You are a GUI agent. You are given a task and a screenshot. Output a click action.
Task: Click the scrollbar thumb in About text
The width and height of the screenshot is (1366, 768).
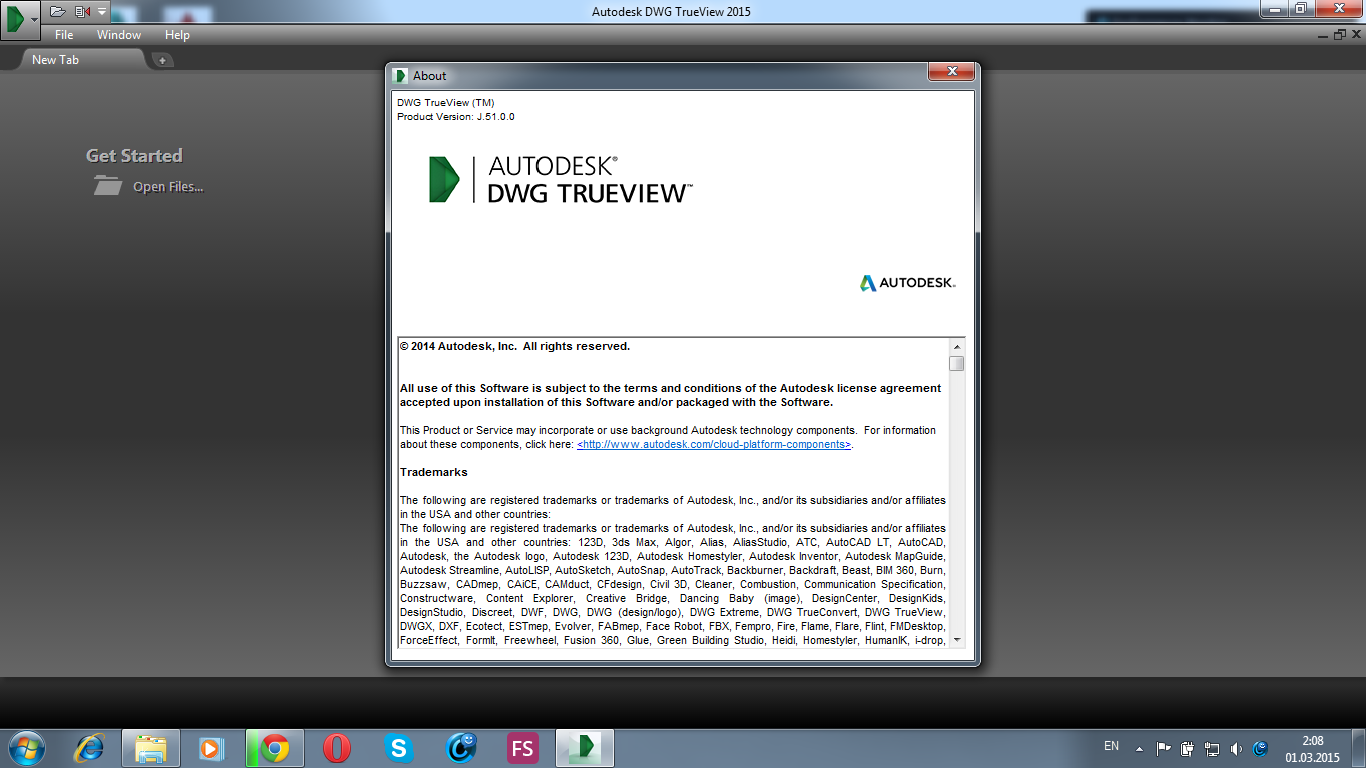click(957, 363)
